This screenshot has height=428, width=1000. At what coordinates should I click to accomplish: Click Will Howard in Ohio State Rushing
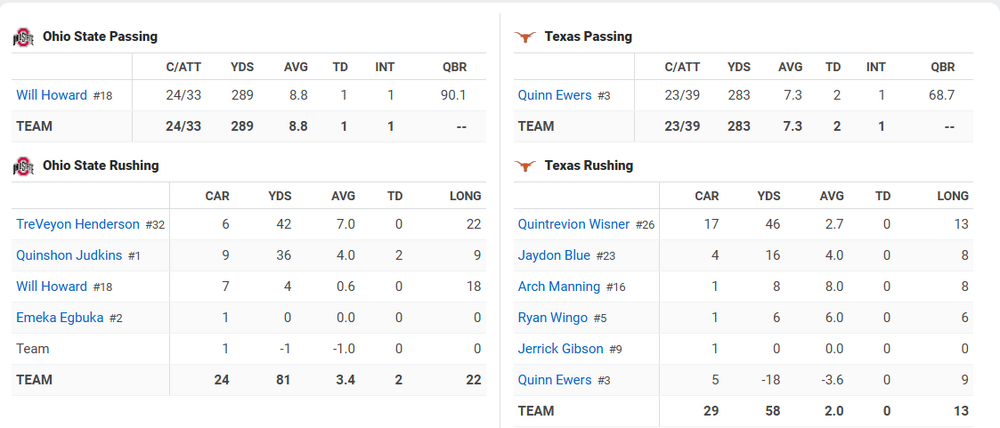[52, 286]
